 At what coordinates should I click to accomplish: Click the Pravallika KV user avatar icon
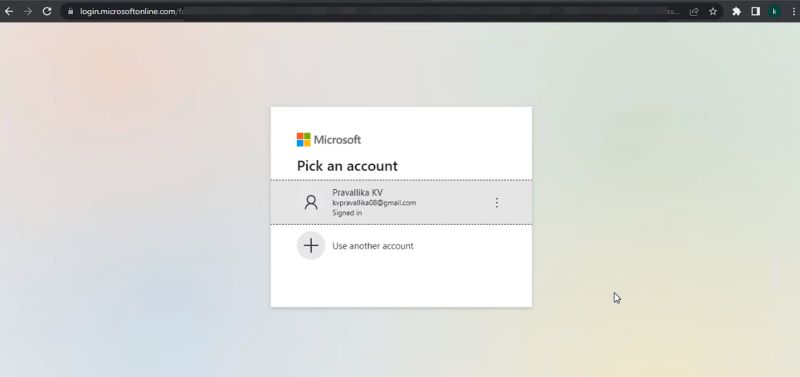tap(311, 203)
